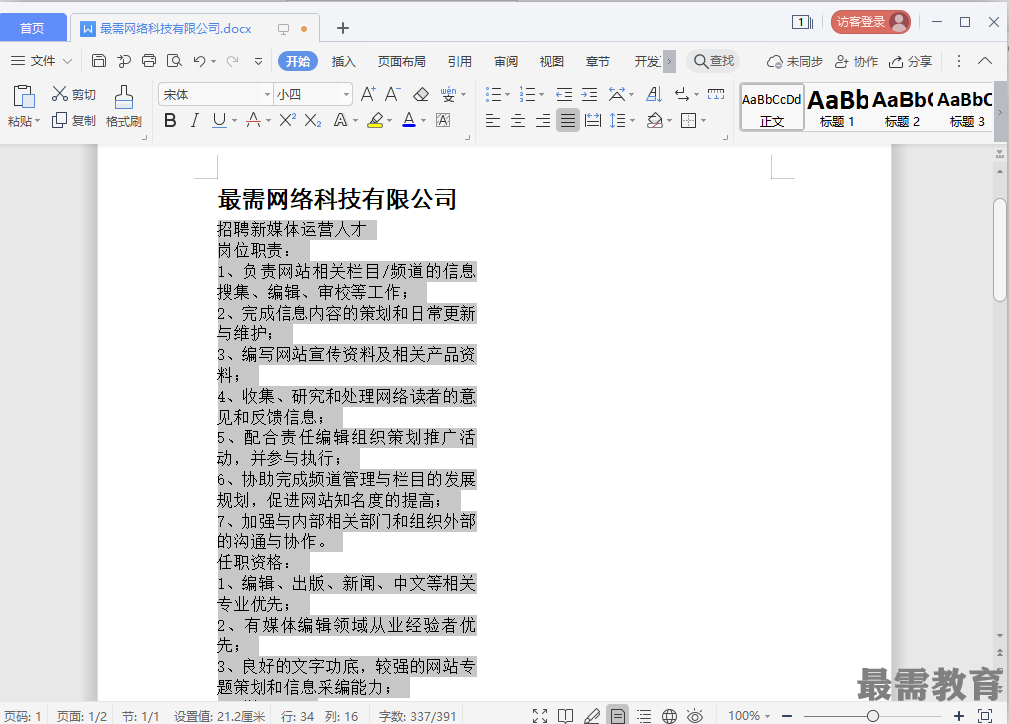Viewport: 1009px width, 724px height.
Task: Click the vertical scrollbar thumb
Action: tap(999, 250)
